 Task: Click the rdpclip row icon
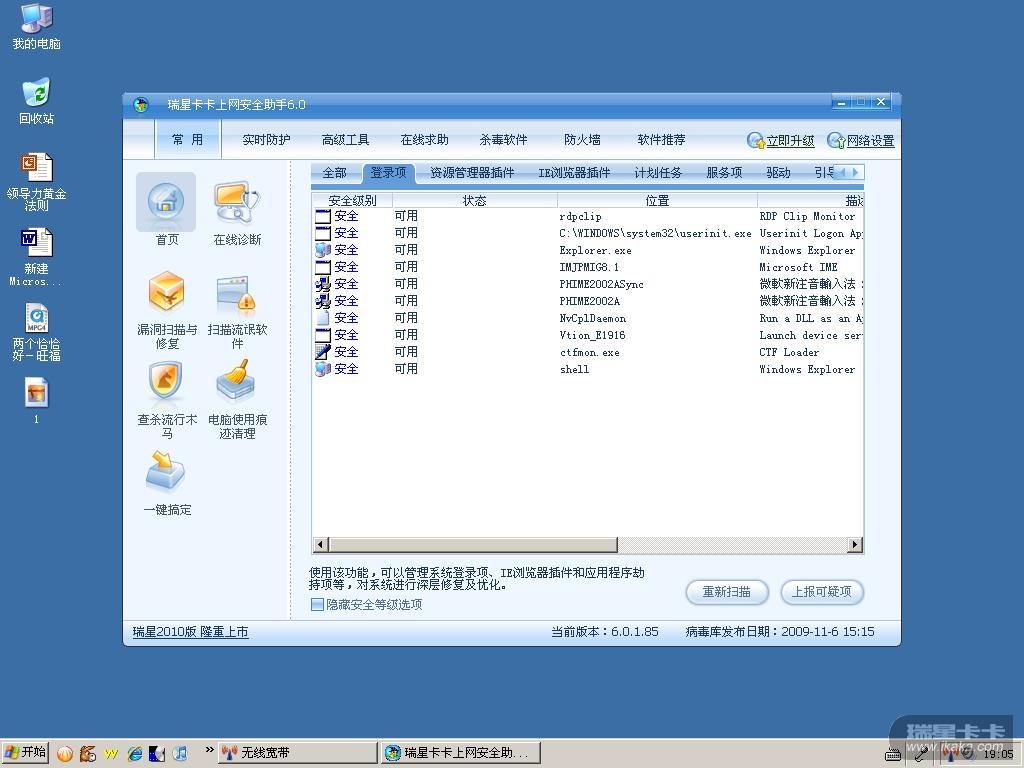point(323,216)
